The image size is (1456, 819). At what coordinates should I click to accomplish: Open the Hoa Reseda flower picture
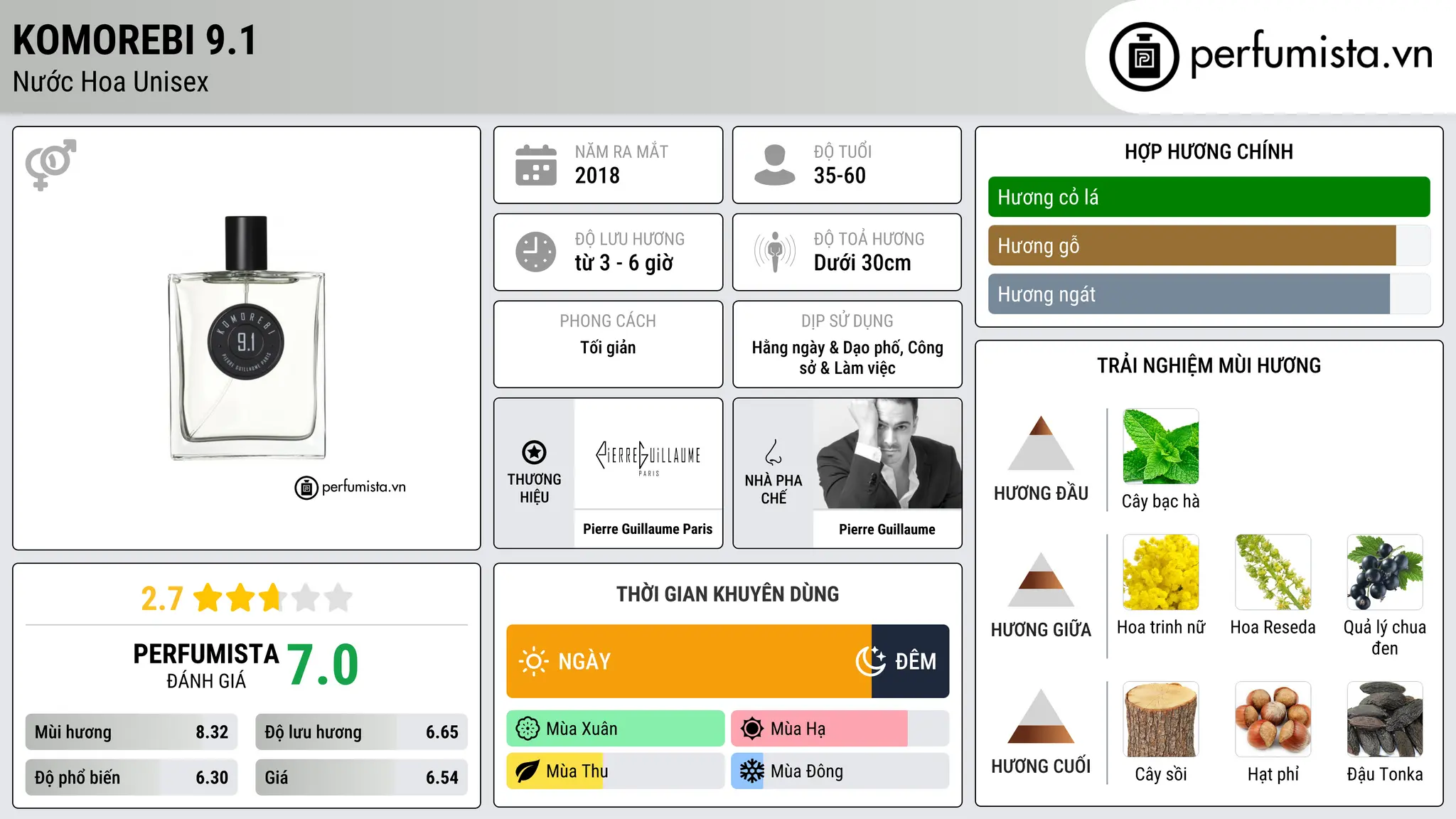click(x=1273, y=572)
